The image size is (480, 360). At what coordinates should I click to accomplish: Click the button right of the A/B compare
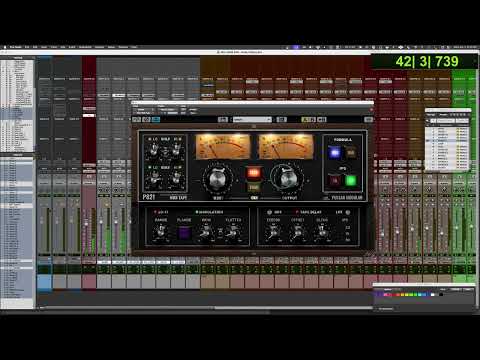(322, 119)
